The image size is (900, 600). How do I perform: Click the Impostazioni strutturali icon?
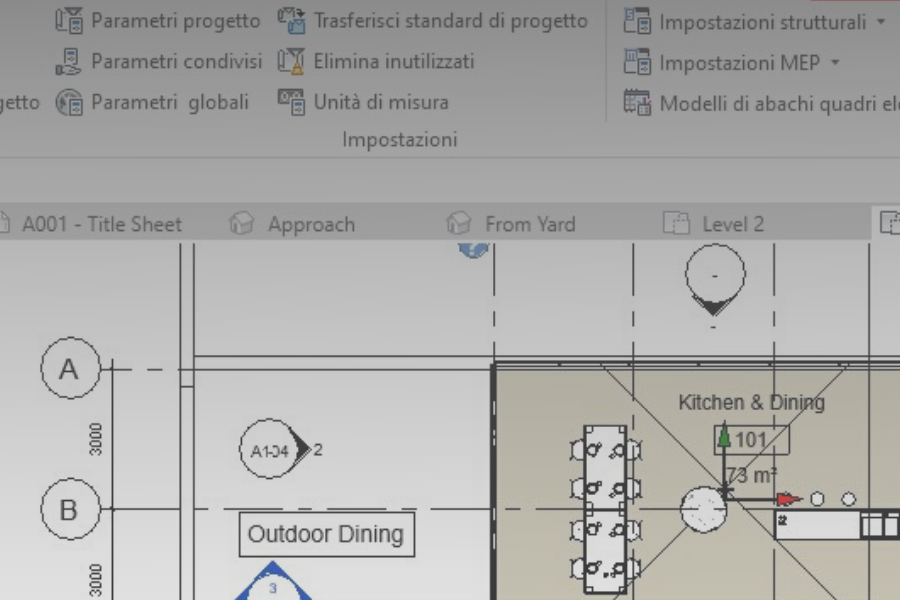[x=637, y=20]
